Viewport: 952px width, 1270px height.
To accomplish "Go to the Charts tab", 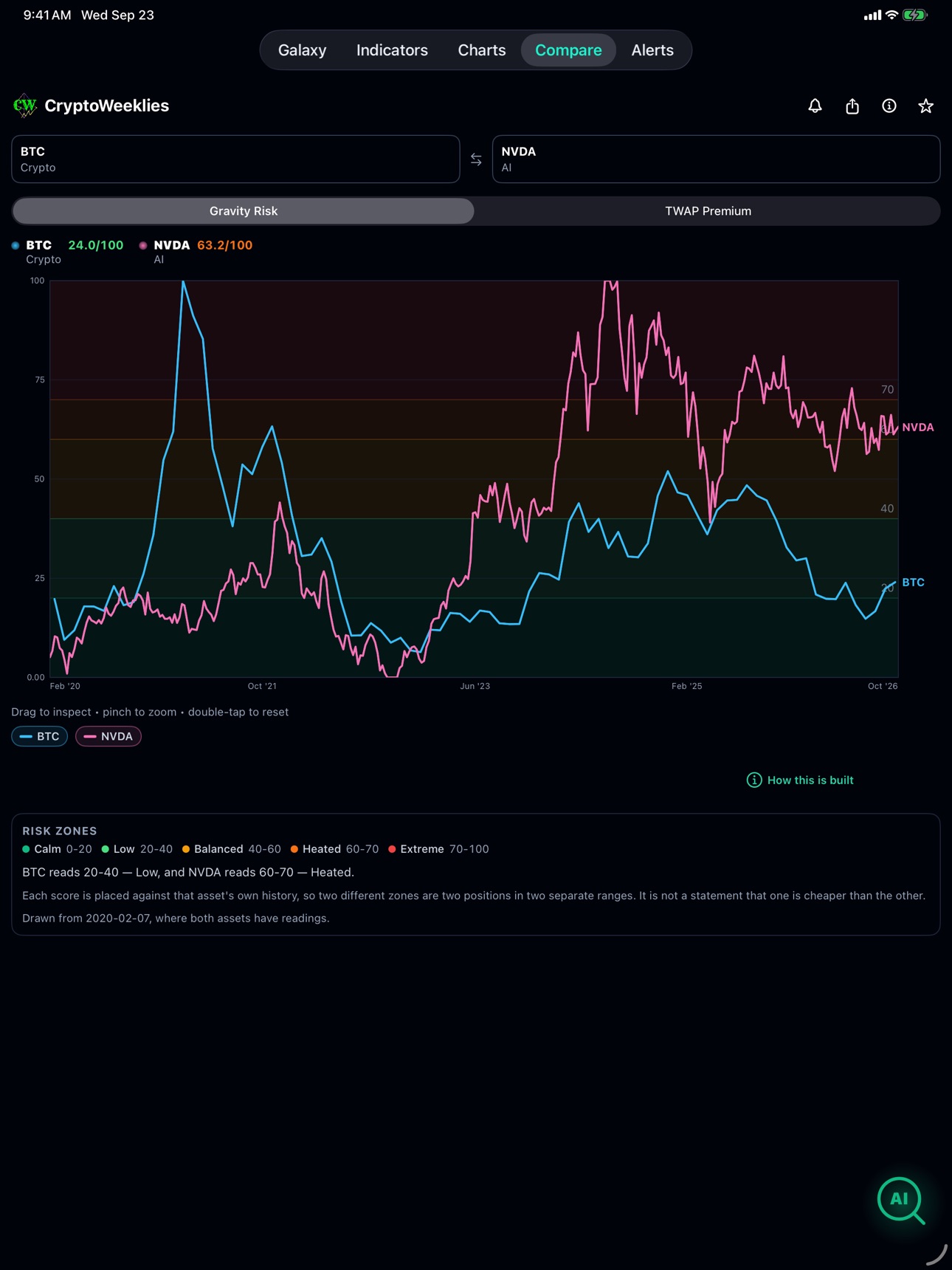I will [x=482, y=50].
